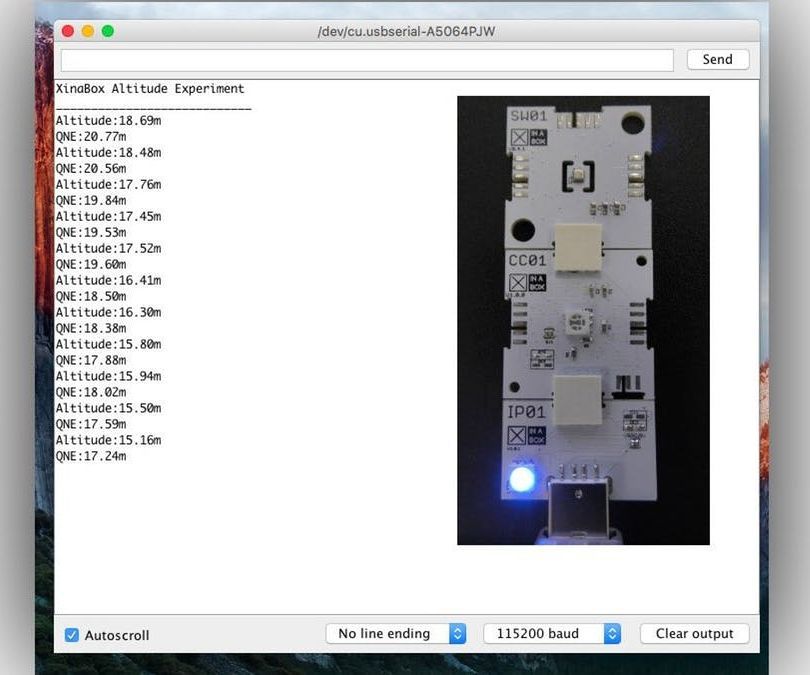
Task: Select the Altitude:16.30m output line
Action: 108,313
